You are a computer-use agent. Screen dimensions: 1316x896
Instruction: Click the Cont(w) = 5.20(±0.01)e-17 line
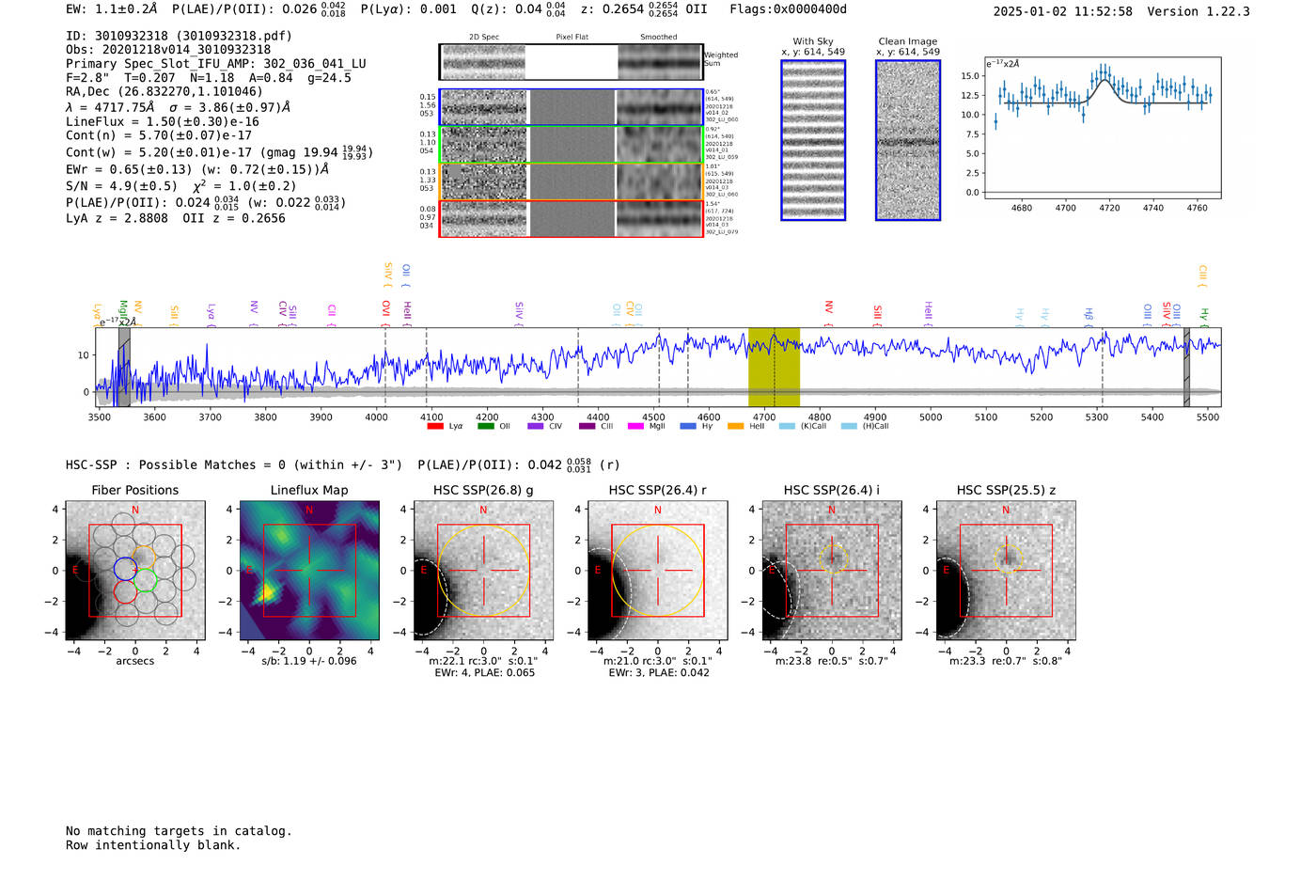tap(218, 152)
